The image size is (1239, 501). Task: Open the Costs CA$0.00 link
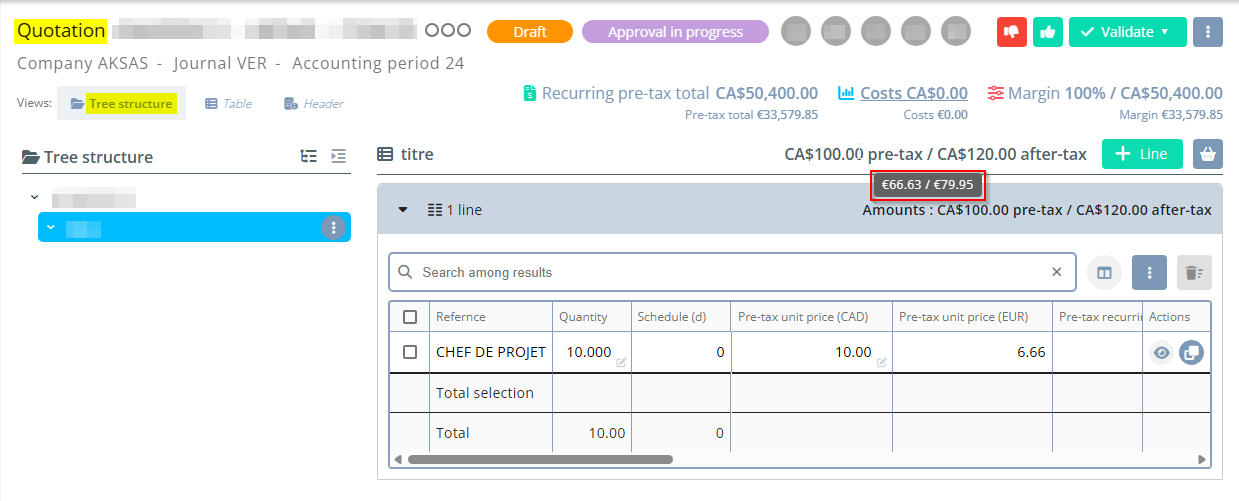(913, 93)
